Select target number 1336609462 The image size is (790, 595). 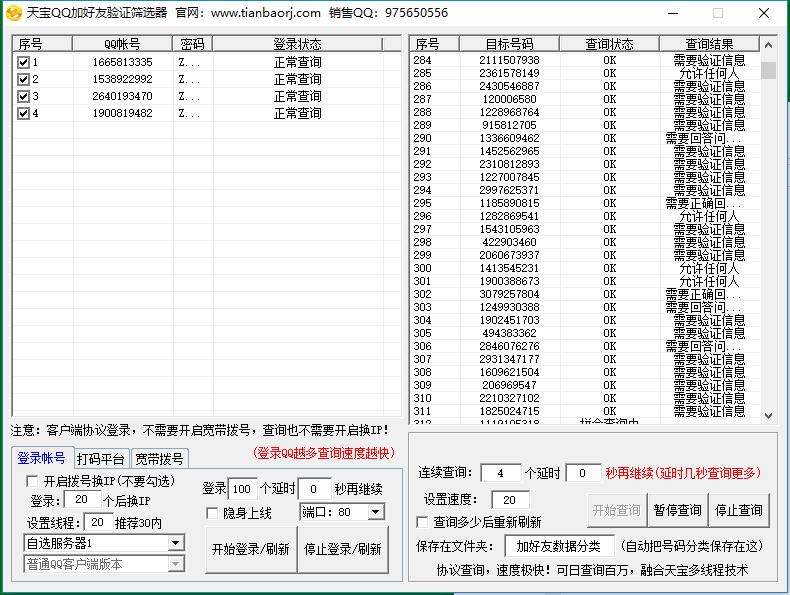pos(509,139)
